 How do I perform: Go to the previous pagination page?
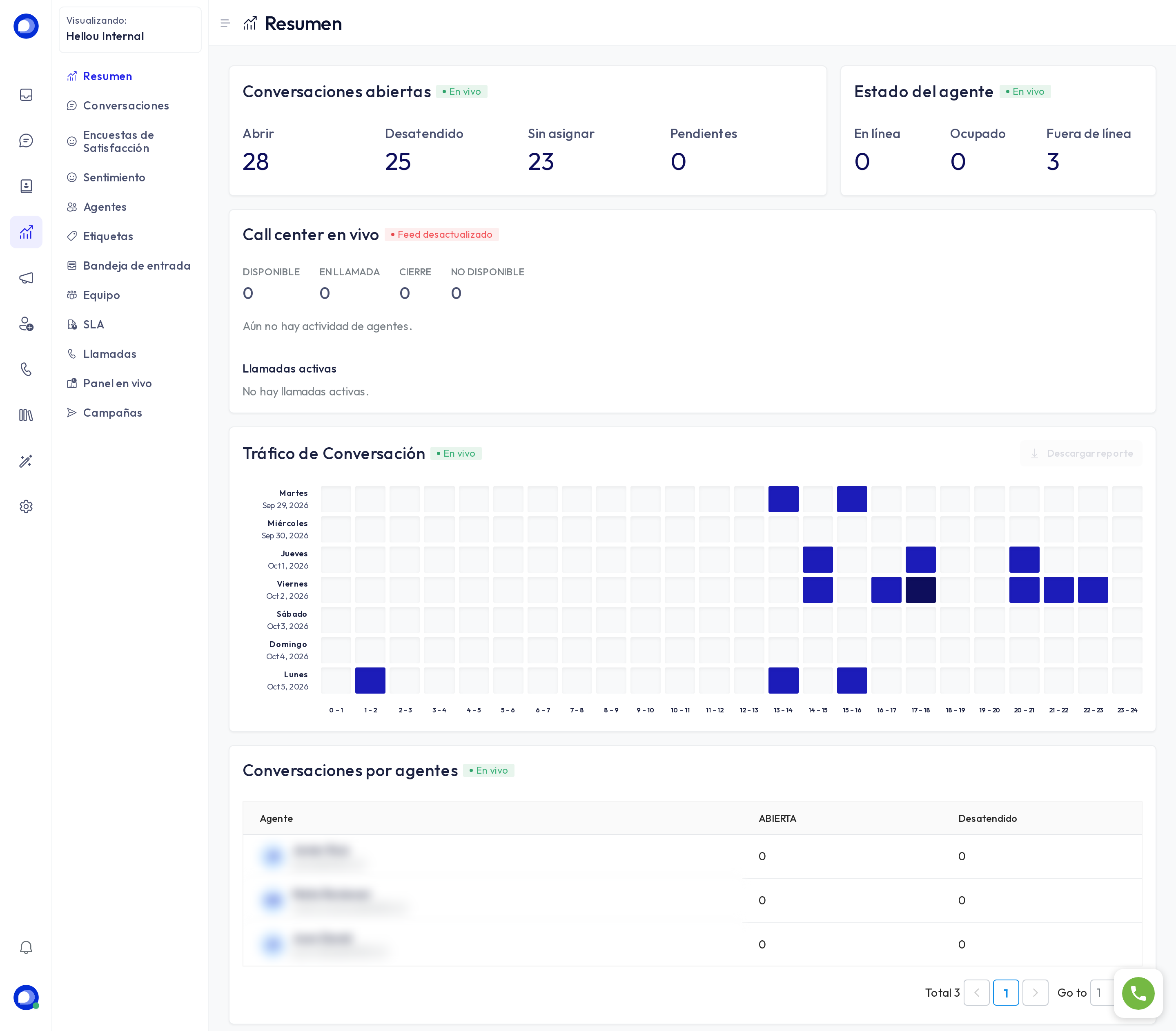click(976, 993)
